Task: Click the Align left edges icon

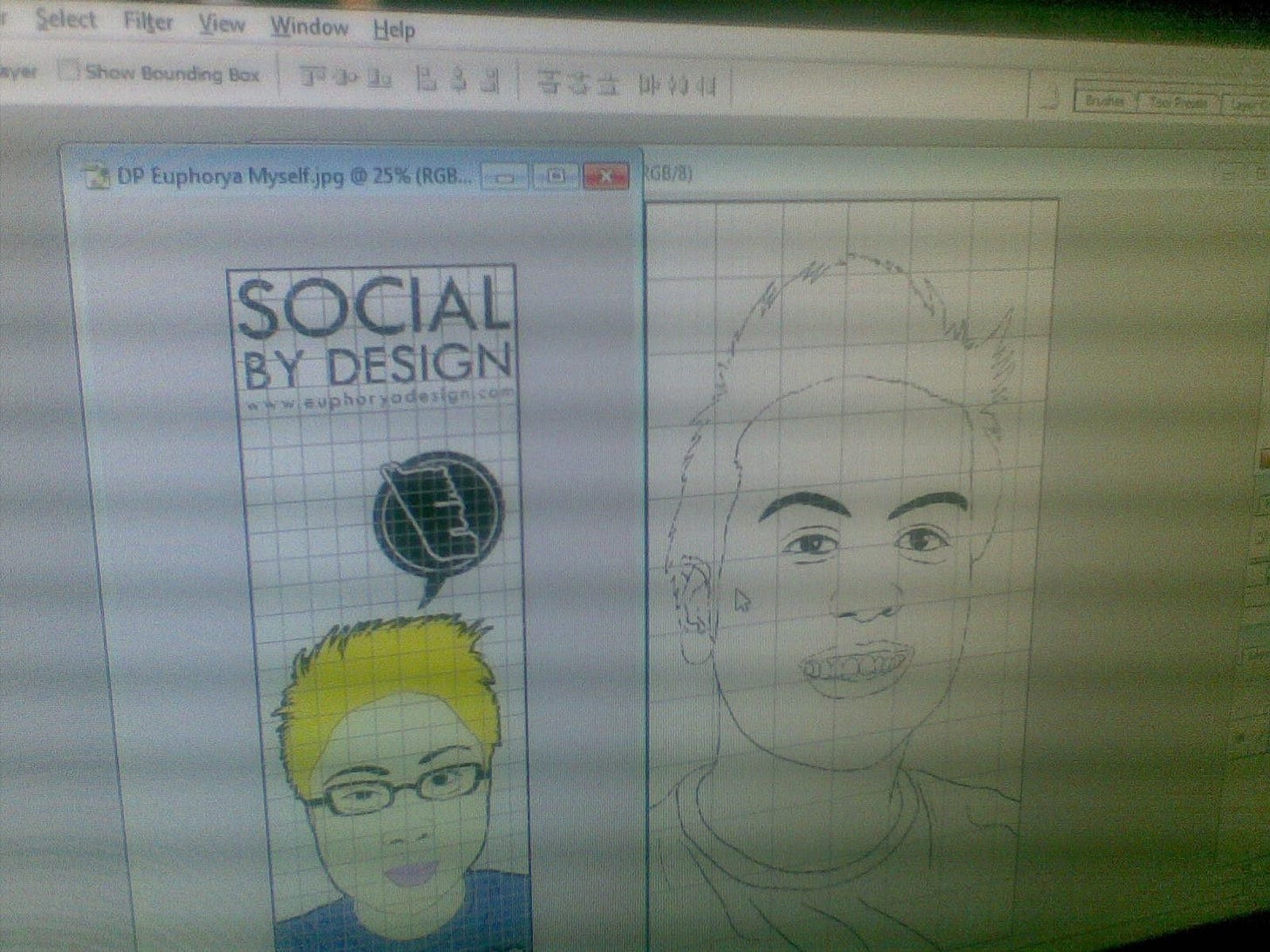Action: pyautogui.click(x=427, y=80)
